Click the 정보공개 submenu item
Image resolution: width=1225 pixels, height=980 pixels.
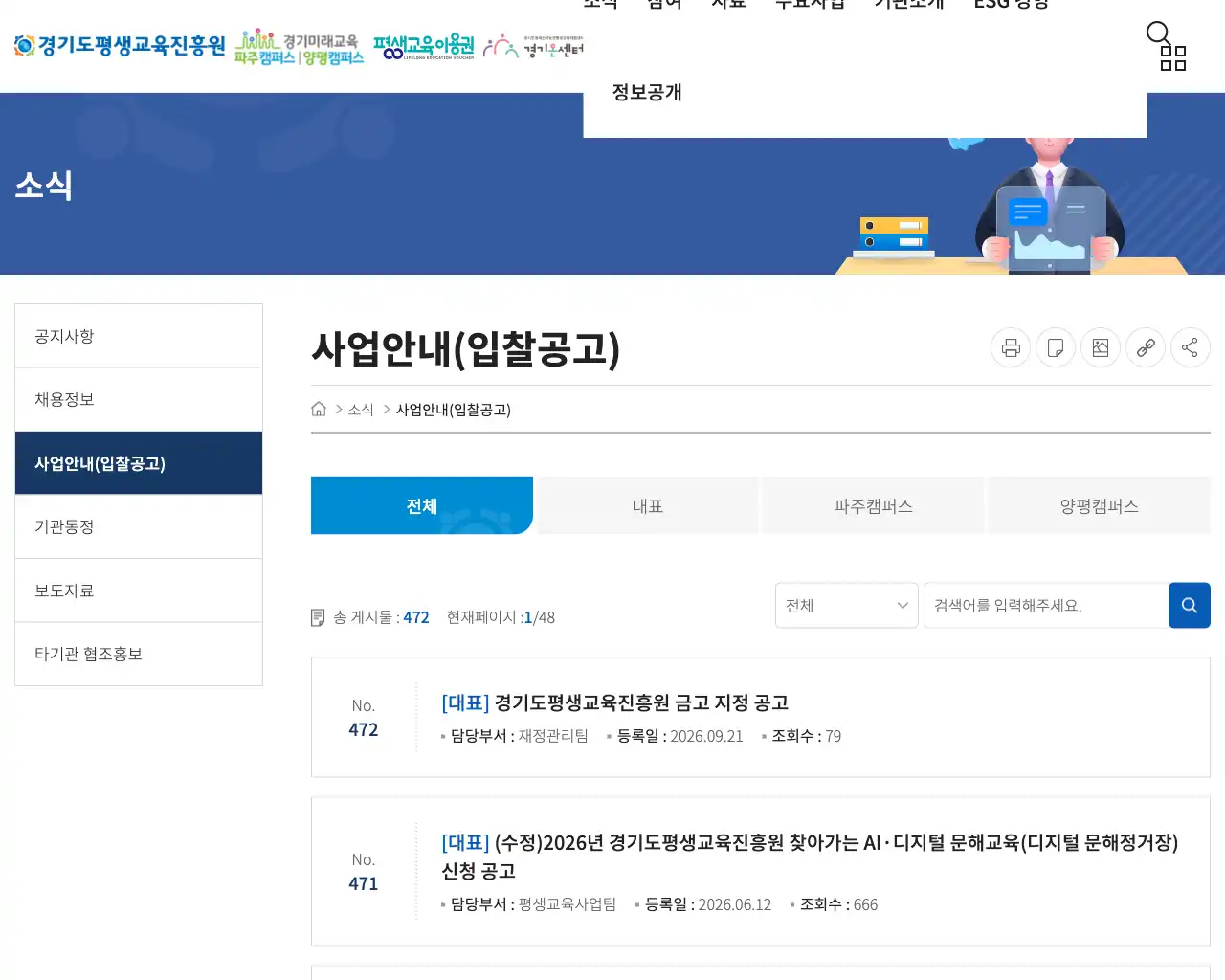tap(647, 92)
